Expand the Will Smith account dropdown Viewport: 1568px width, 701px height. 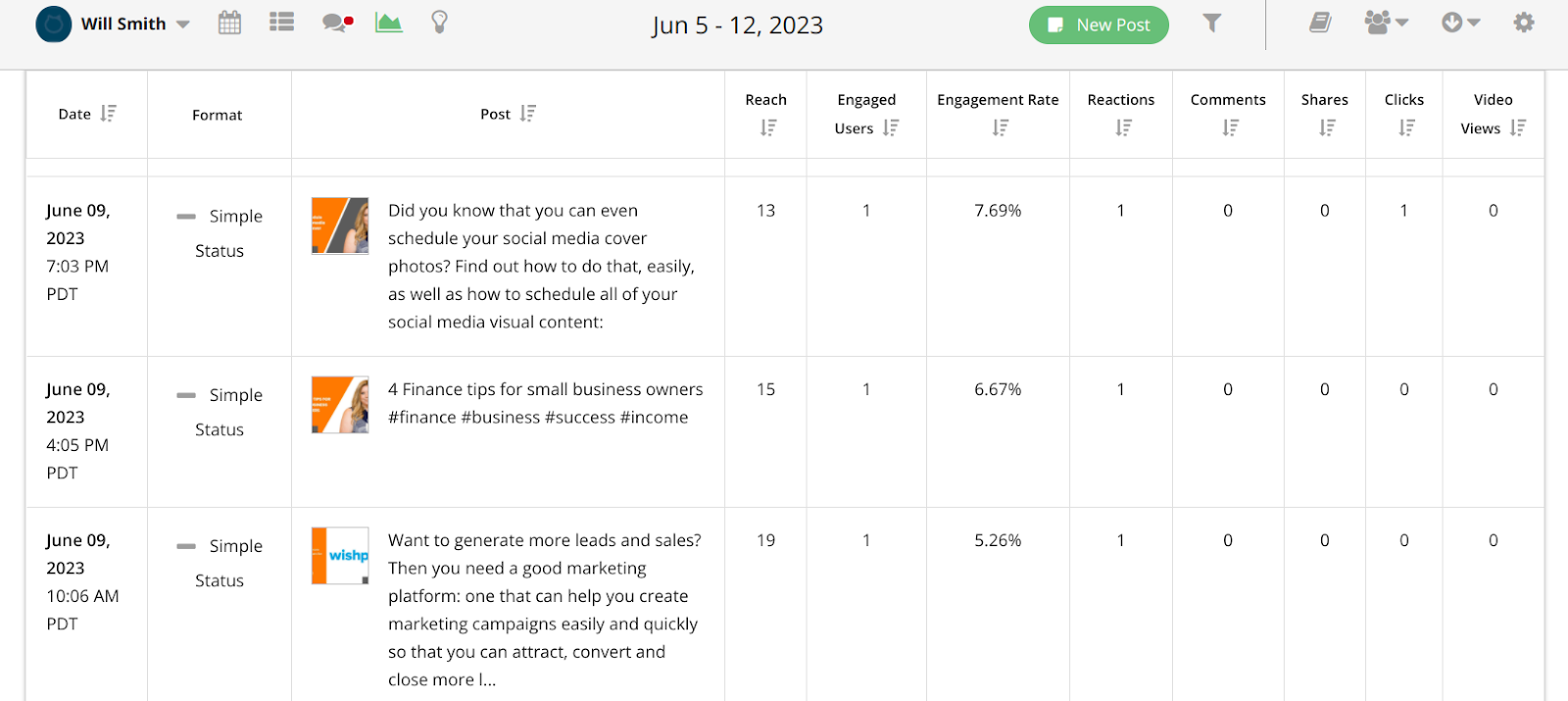182,25
